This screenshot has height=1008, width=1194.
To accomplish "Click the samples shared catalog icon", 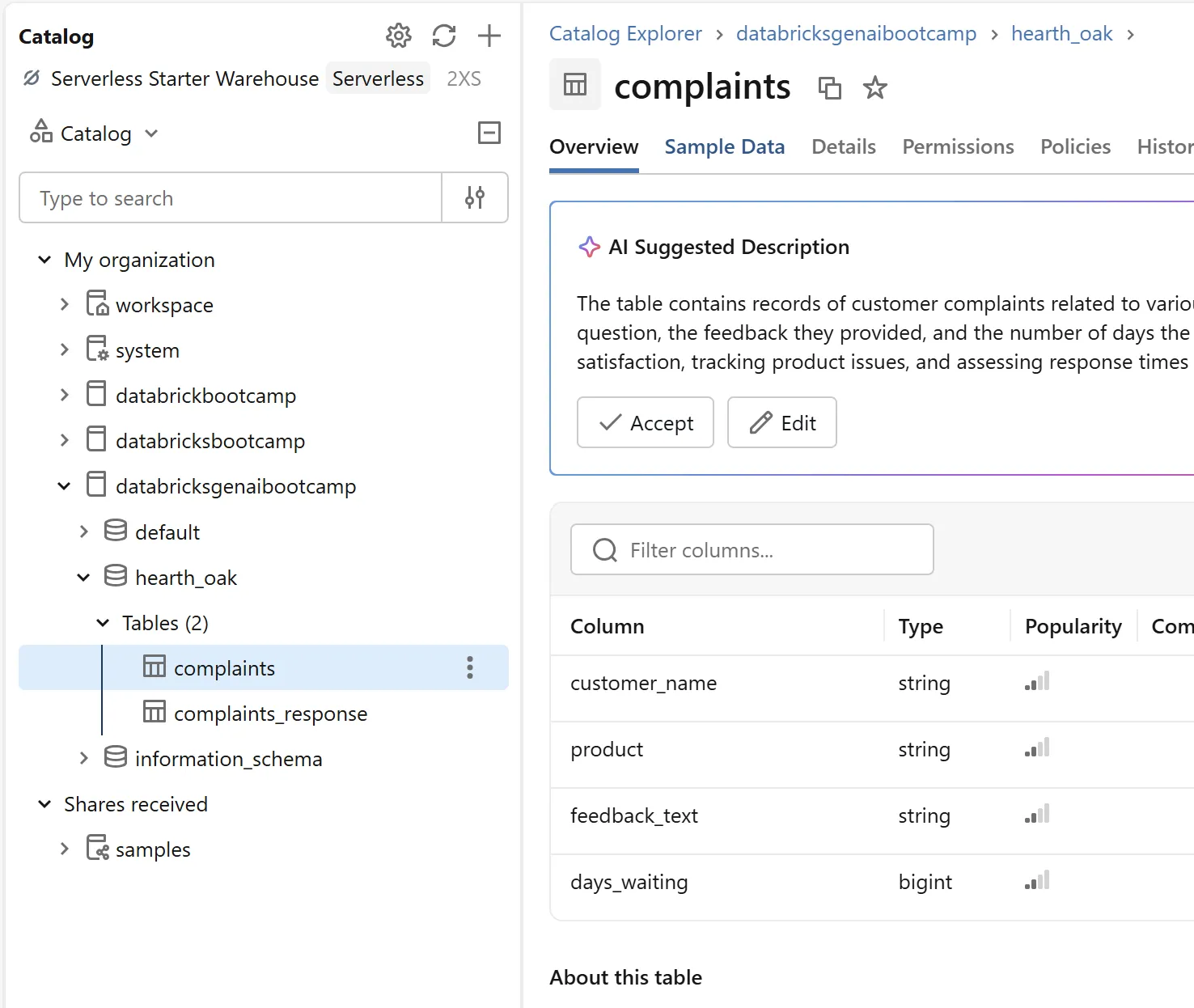I will [98, 848].
